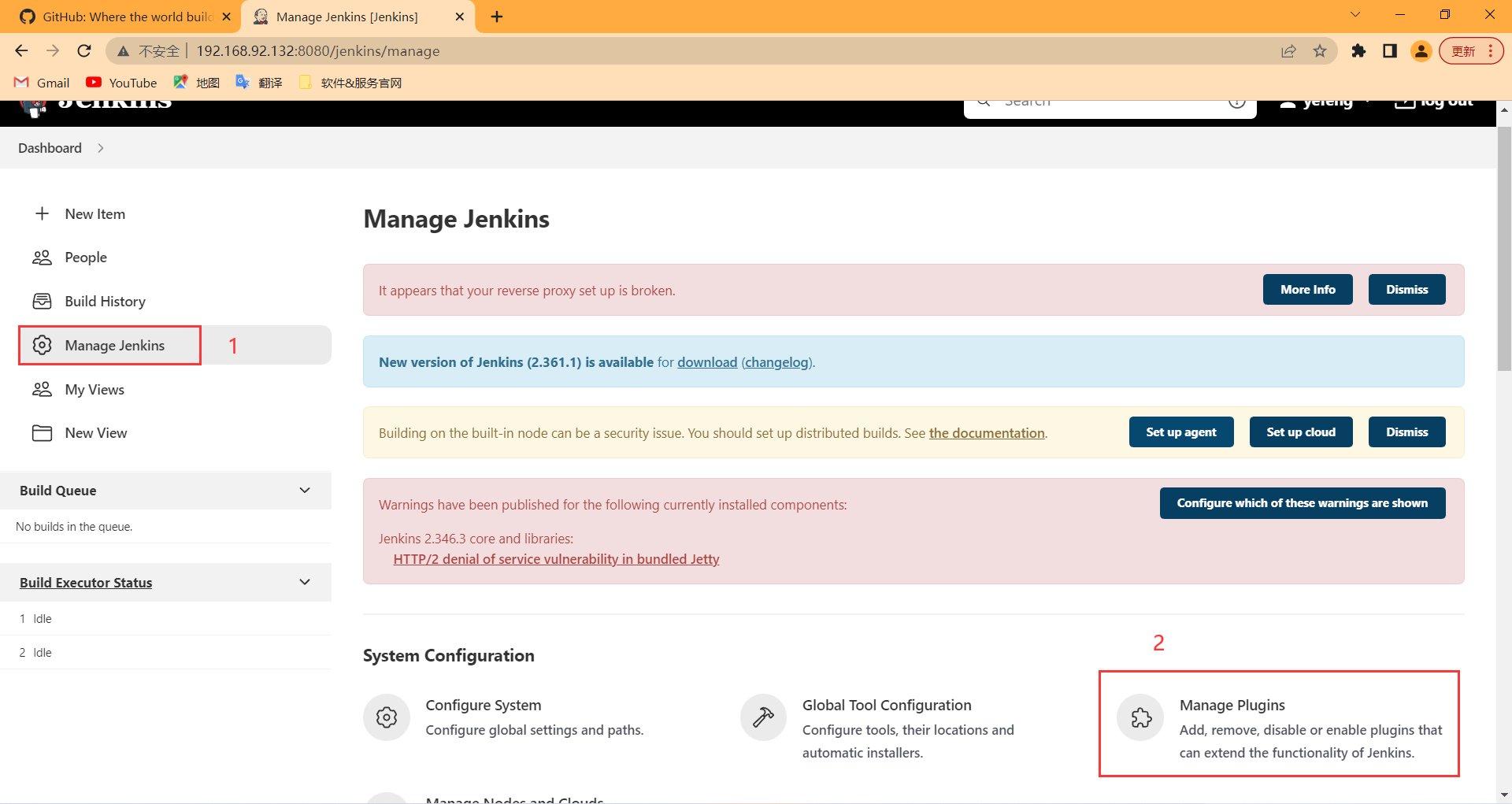Toggle the browser side panel icon
Viewport: 1512px width, 804px height.
point(1390,51)
